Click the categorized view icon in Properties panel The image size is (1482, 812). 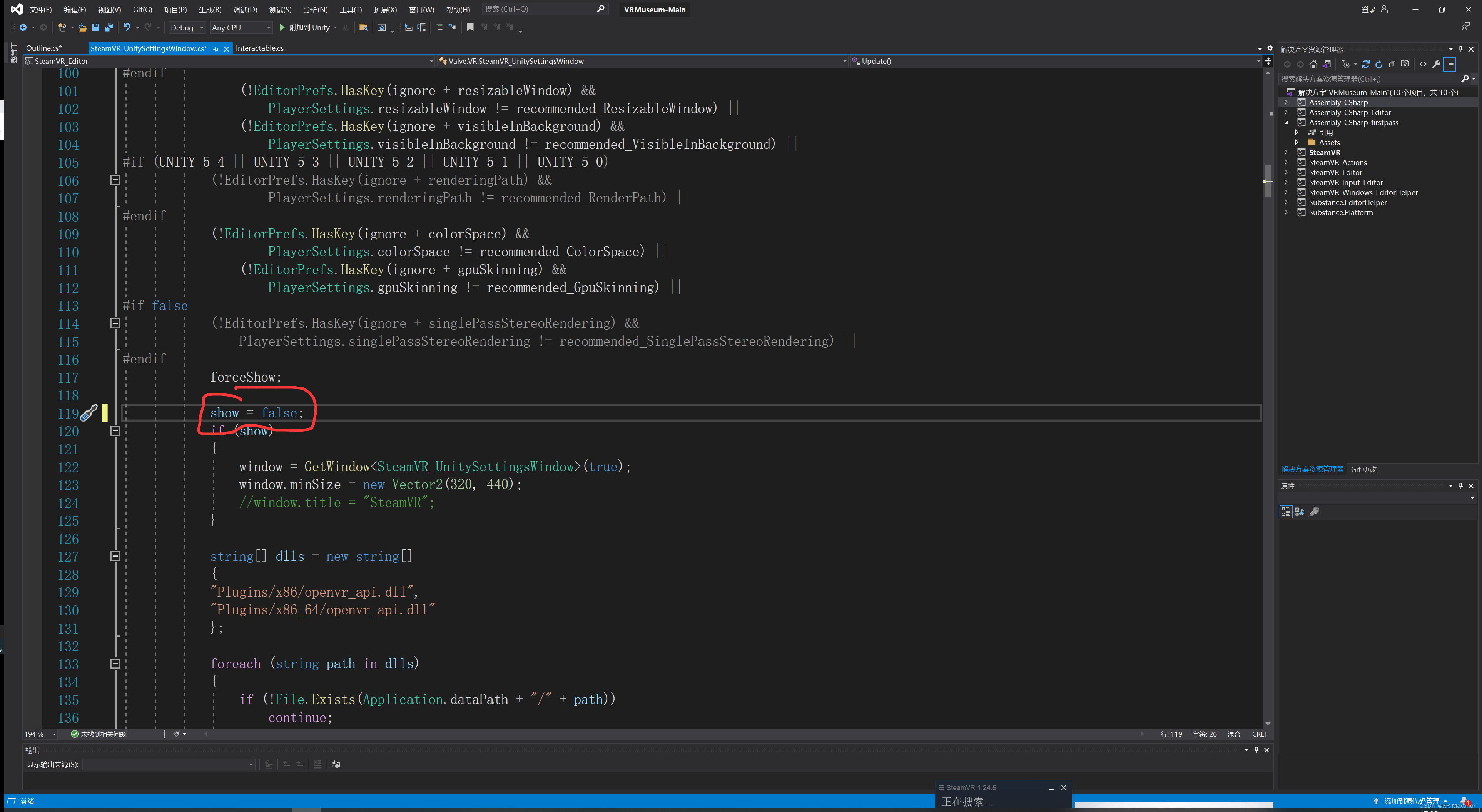click(x=1286, y=511)
